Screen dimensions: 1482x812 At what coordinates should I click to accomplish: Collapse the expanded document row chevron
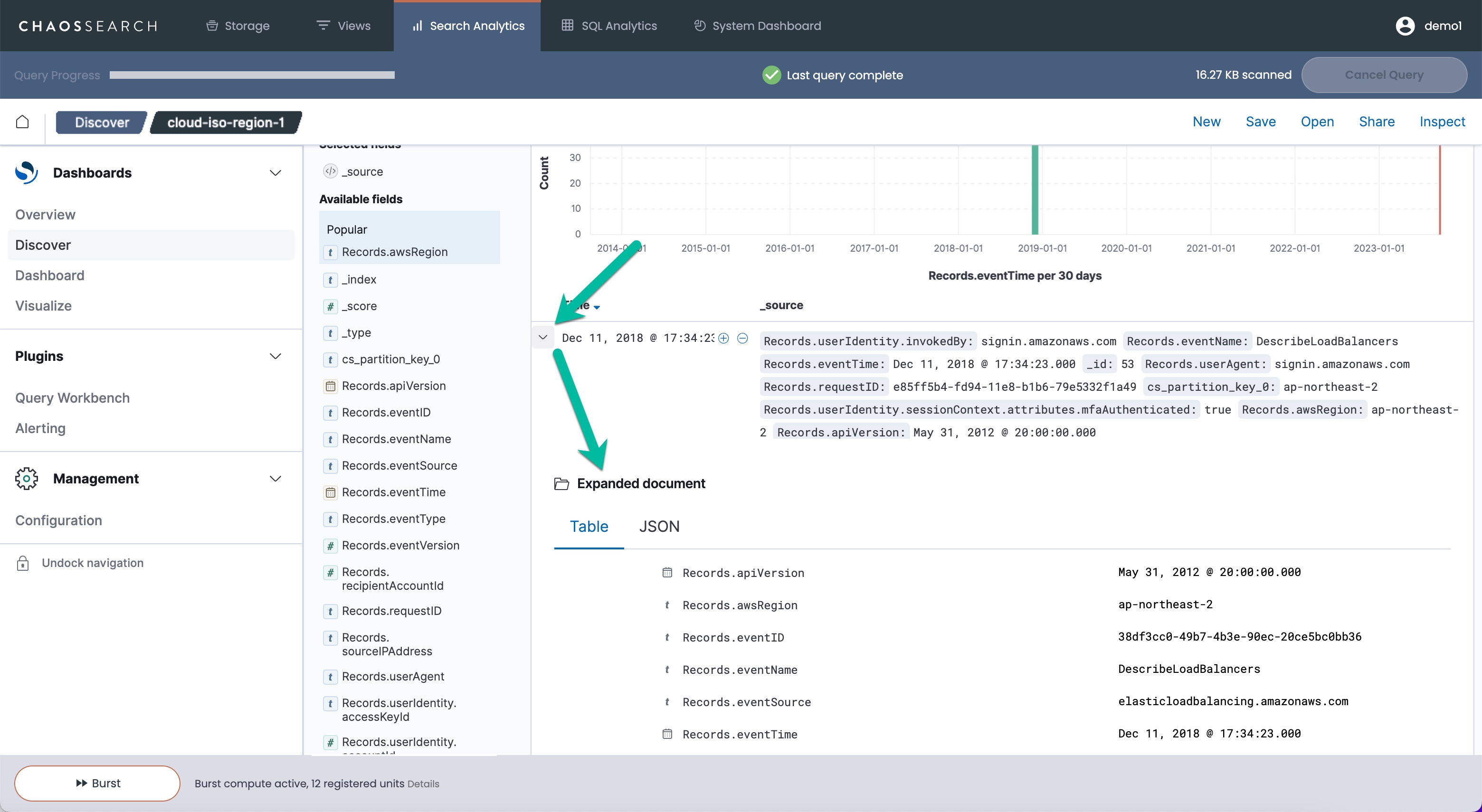tap(542, 338)
